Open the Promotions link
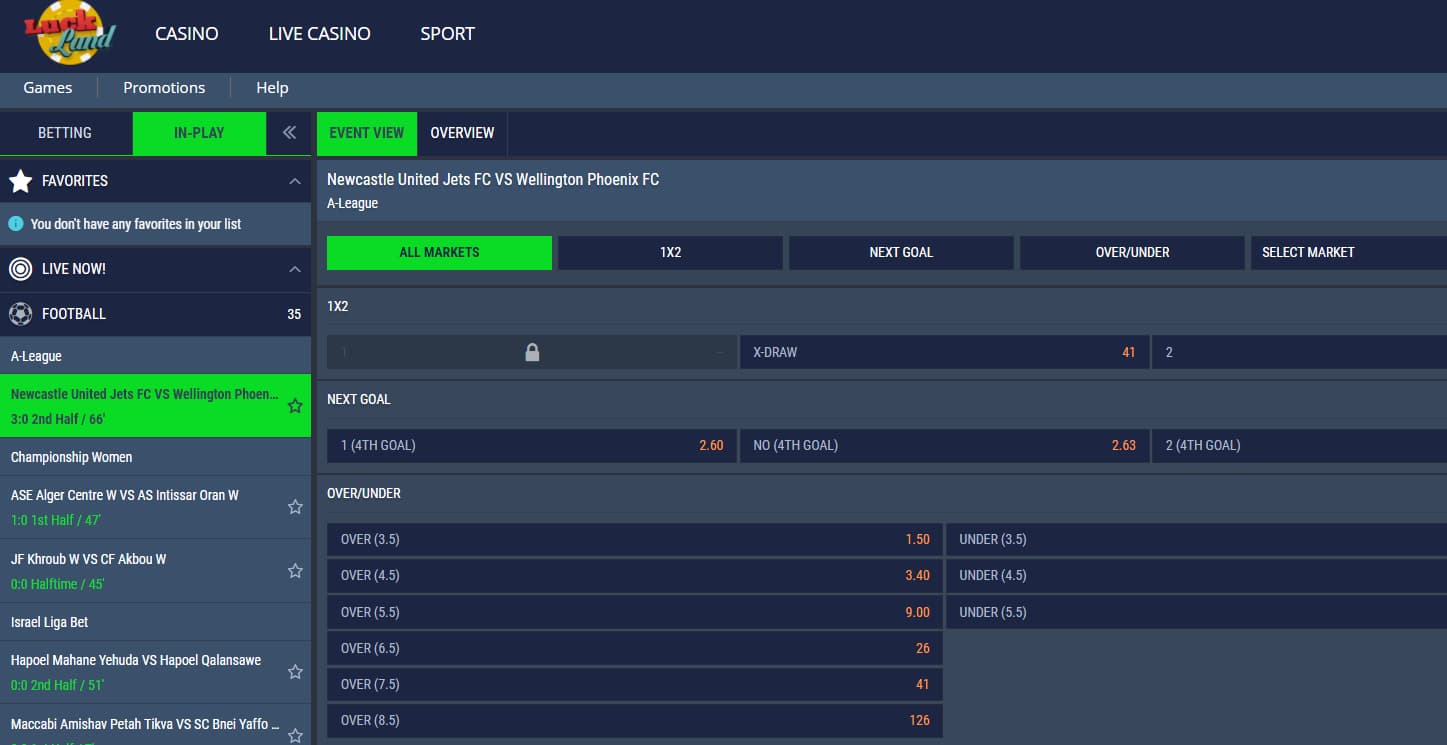Image resolution: width=1447 pixels, height=745 pixels. tap(164, 88)
